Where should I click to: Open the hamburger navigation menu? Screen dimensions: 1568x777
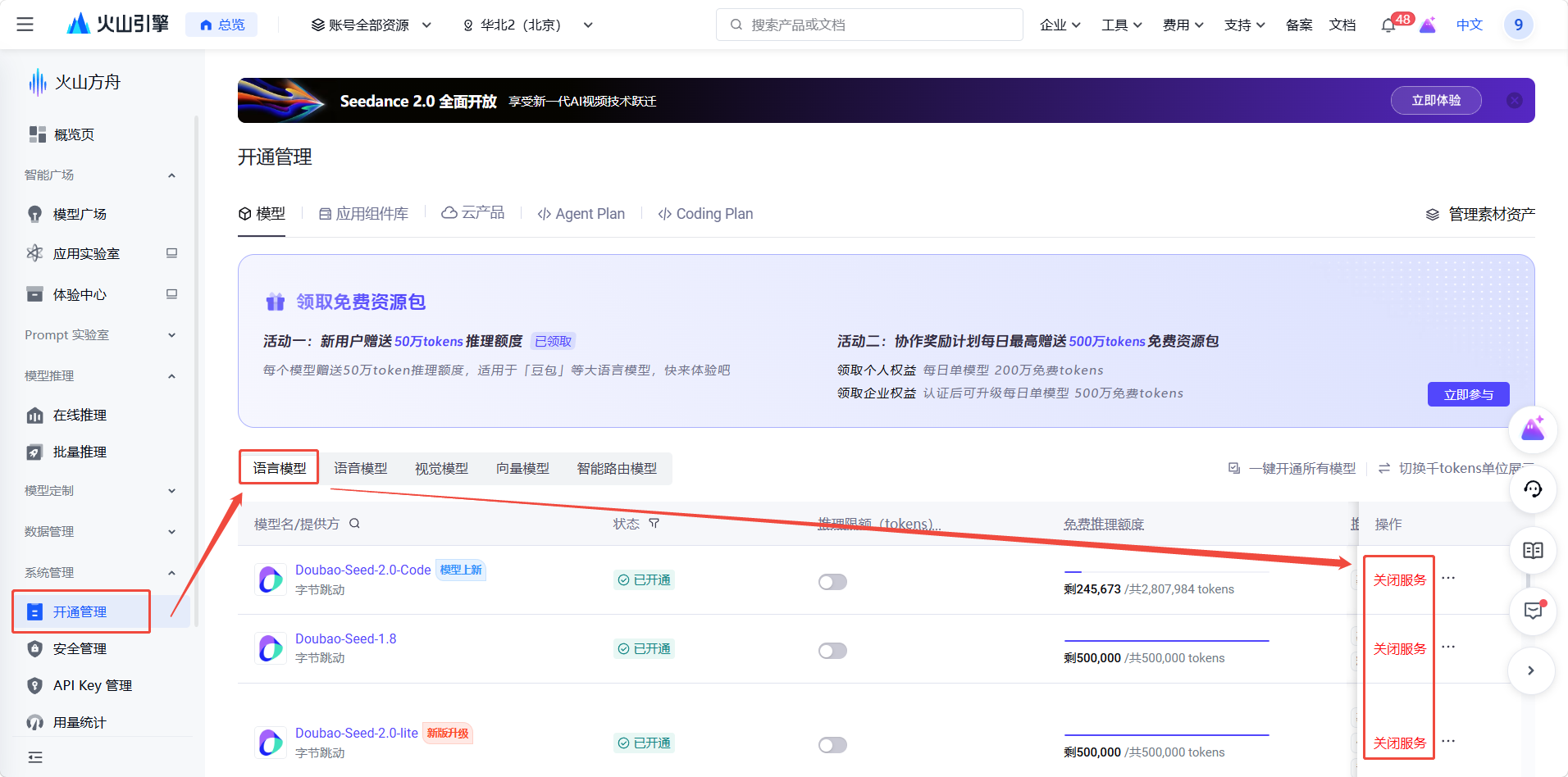(25, 25)
